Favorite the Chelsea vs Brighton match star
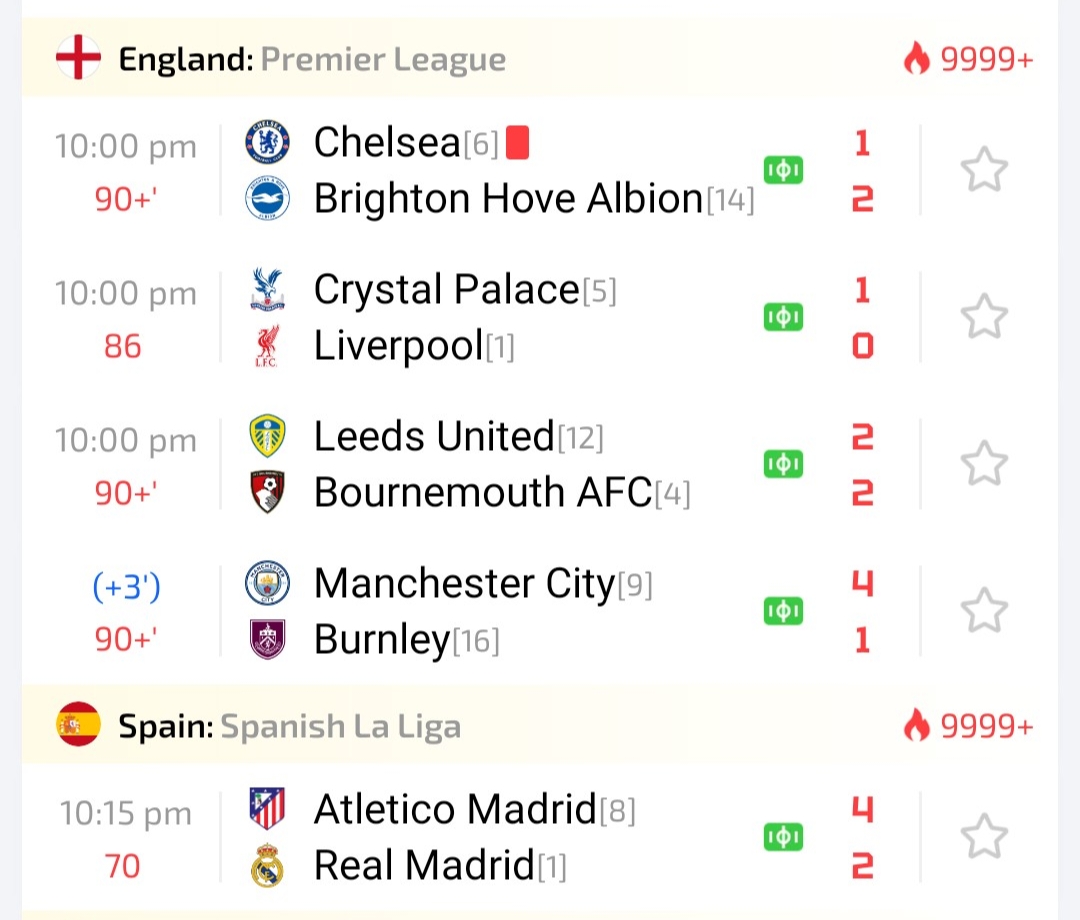This screenshot has width=1080, height=920. (984, 171)
